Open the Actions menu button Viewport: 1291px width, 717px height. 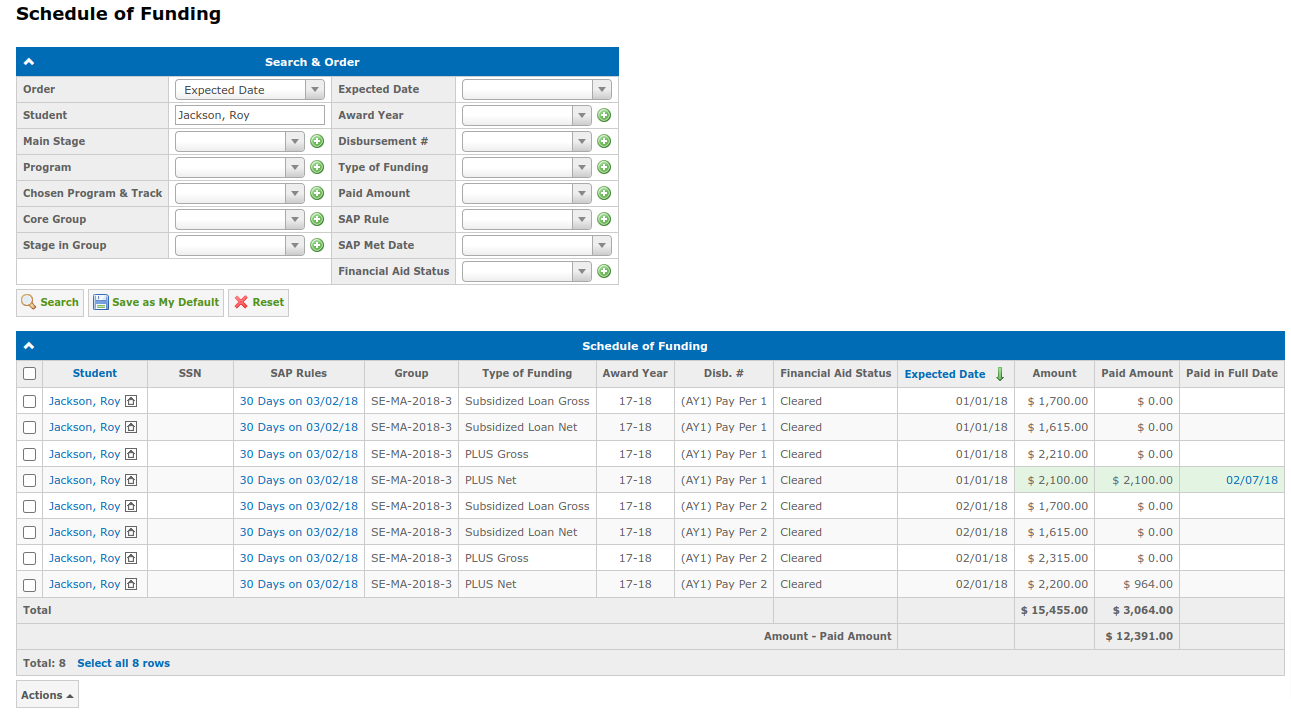click(x=47, y=695)
